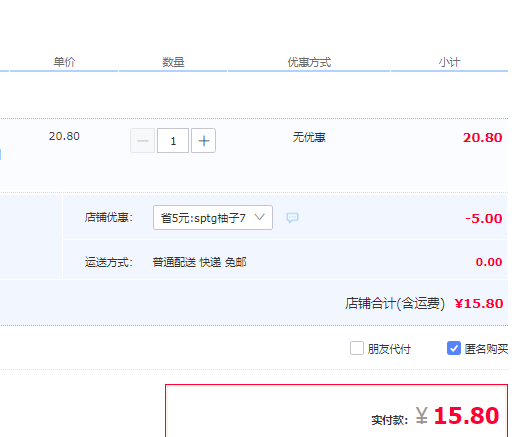This screenshot has height=437, width=520.
Task: Select the 数量 column header
Action: point(173,62)
